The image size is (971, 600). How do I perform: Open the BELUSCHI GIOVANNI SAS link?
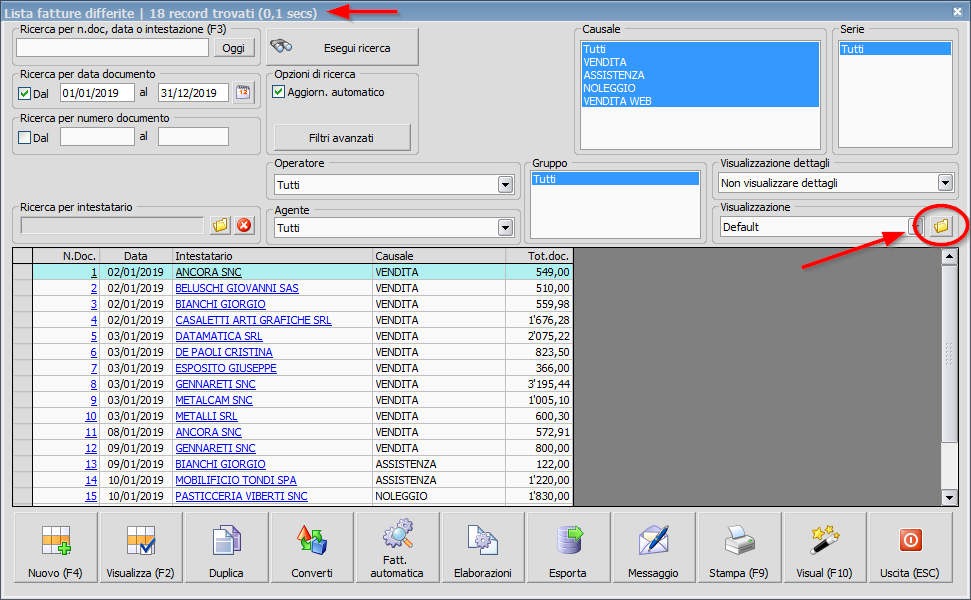pyautogui.click(x=237, y=288)
